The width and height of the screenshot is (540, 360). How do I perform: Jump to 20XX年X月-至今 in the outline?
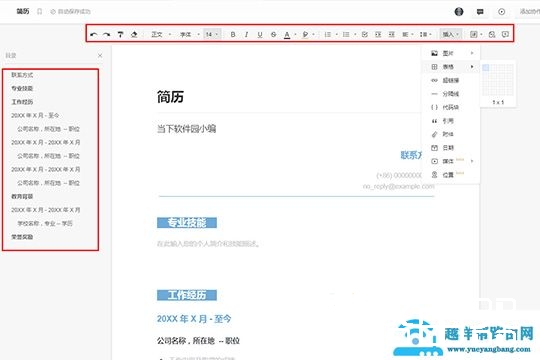click(35, 115)
